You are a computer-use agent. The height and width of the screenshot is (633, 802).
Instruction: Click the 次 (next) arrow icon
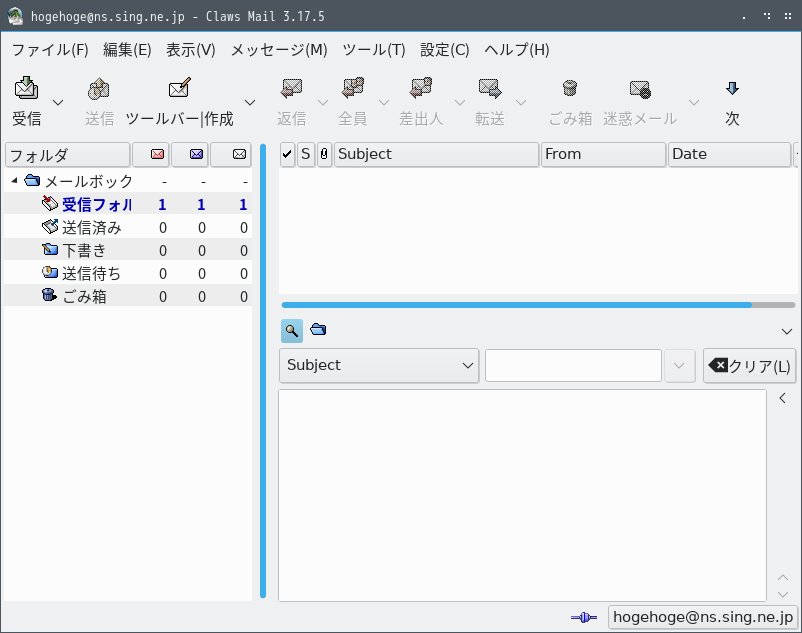(732, 88)
